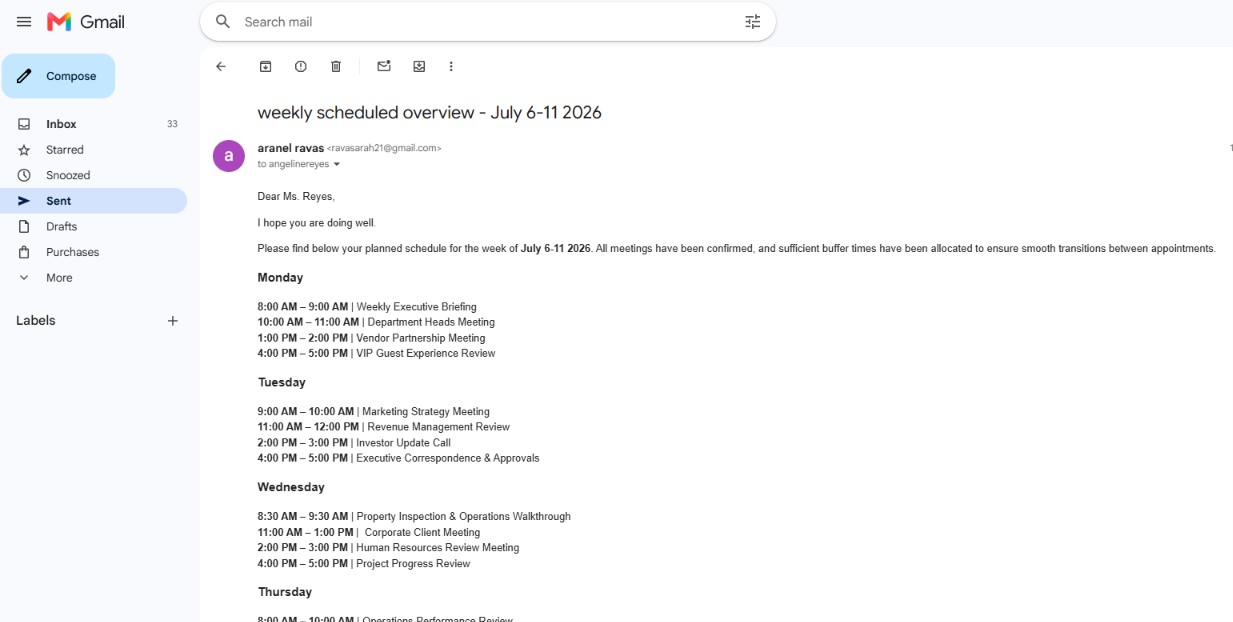Viewport: 1233px width, 622px height.
Task: Open the Starred folder
Action: coord(93,150)
